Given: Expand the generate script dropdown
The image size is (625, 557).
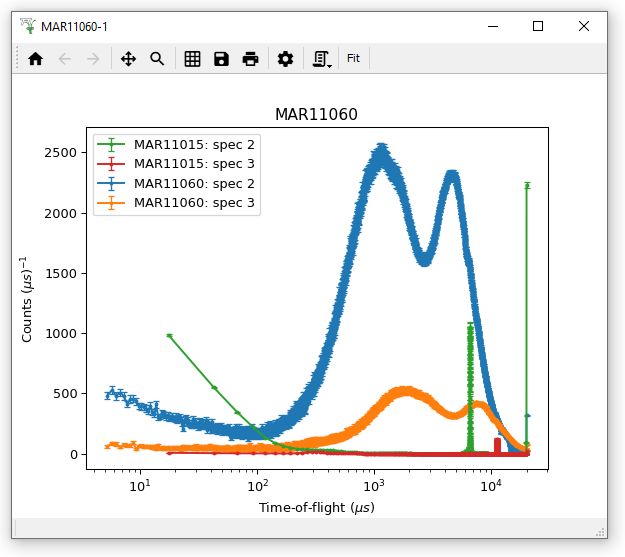Looking at the screenshot, I should coord(322,60).
